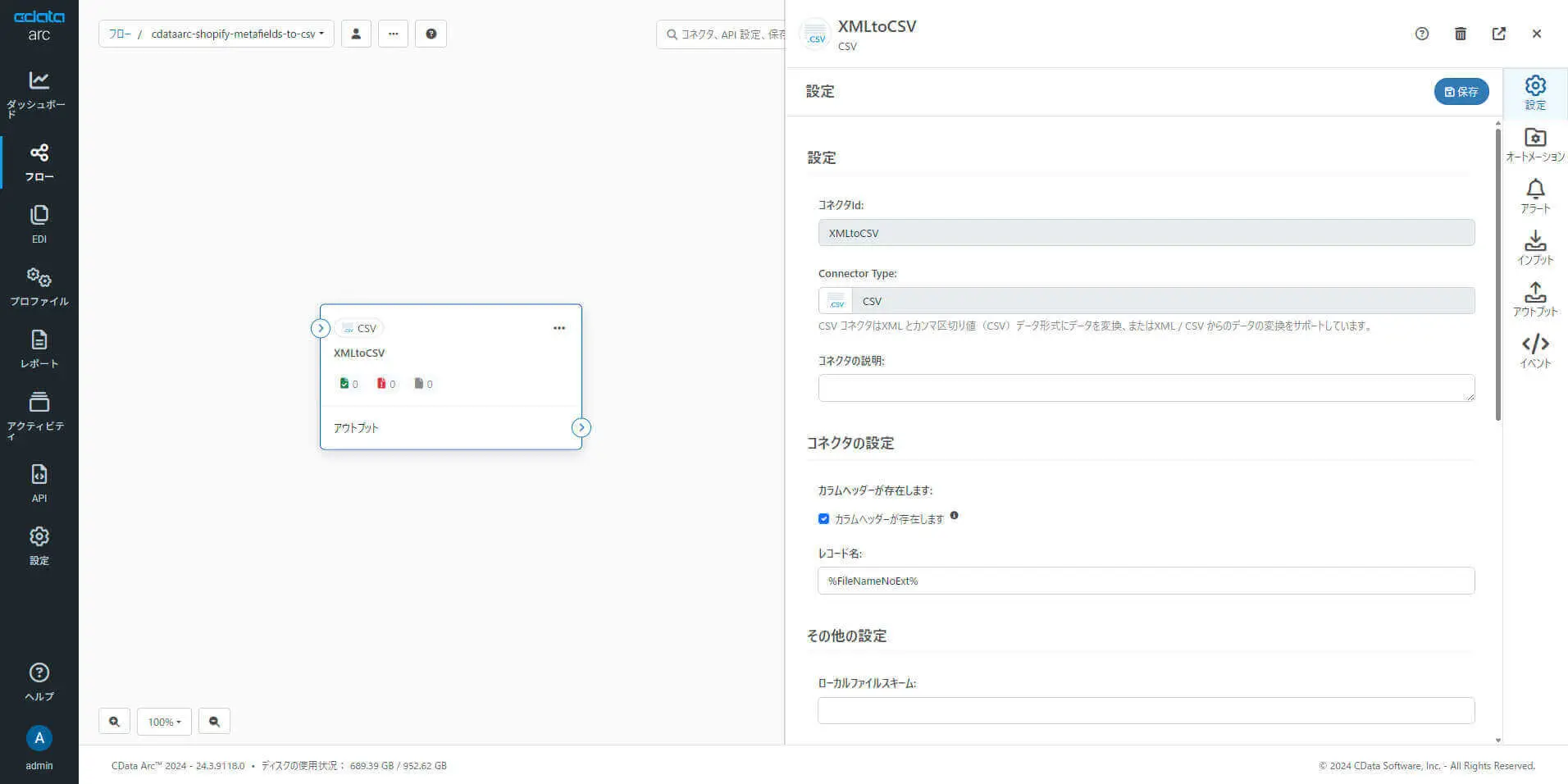The width and height of the screenshot is (1568, 784).
Task: Click the コネクタの設定 section heading
Action: pos(850,443)
